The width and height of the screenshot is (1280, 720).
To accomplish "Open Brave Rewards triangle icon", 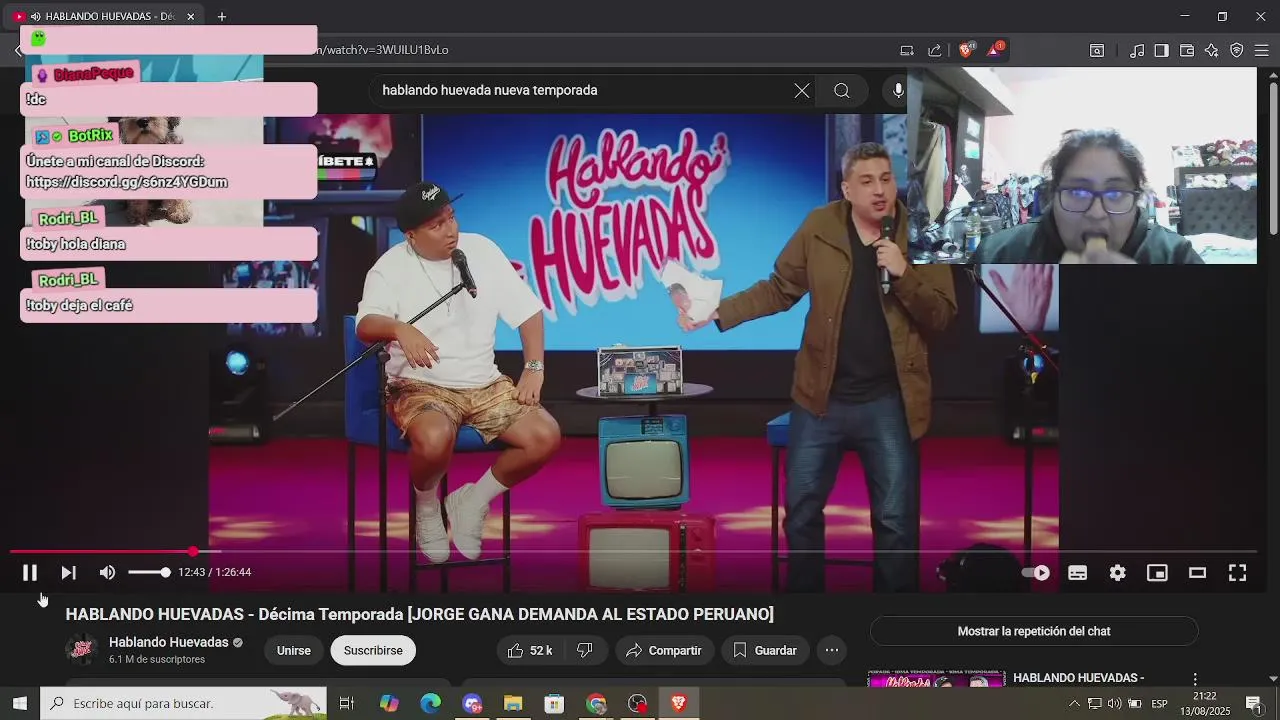I will tap(995, 50).
